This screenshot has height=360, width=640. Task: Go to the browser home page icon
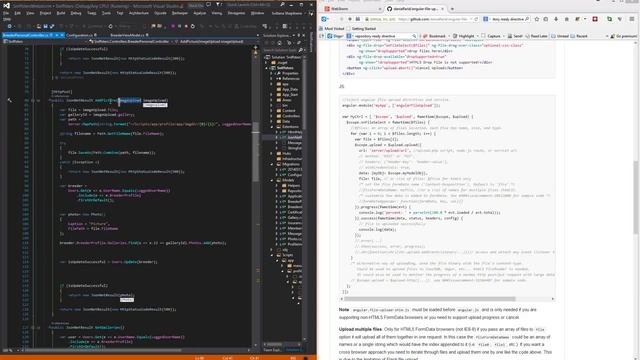tap(567, 19)
